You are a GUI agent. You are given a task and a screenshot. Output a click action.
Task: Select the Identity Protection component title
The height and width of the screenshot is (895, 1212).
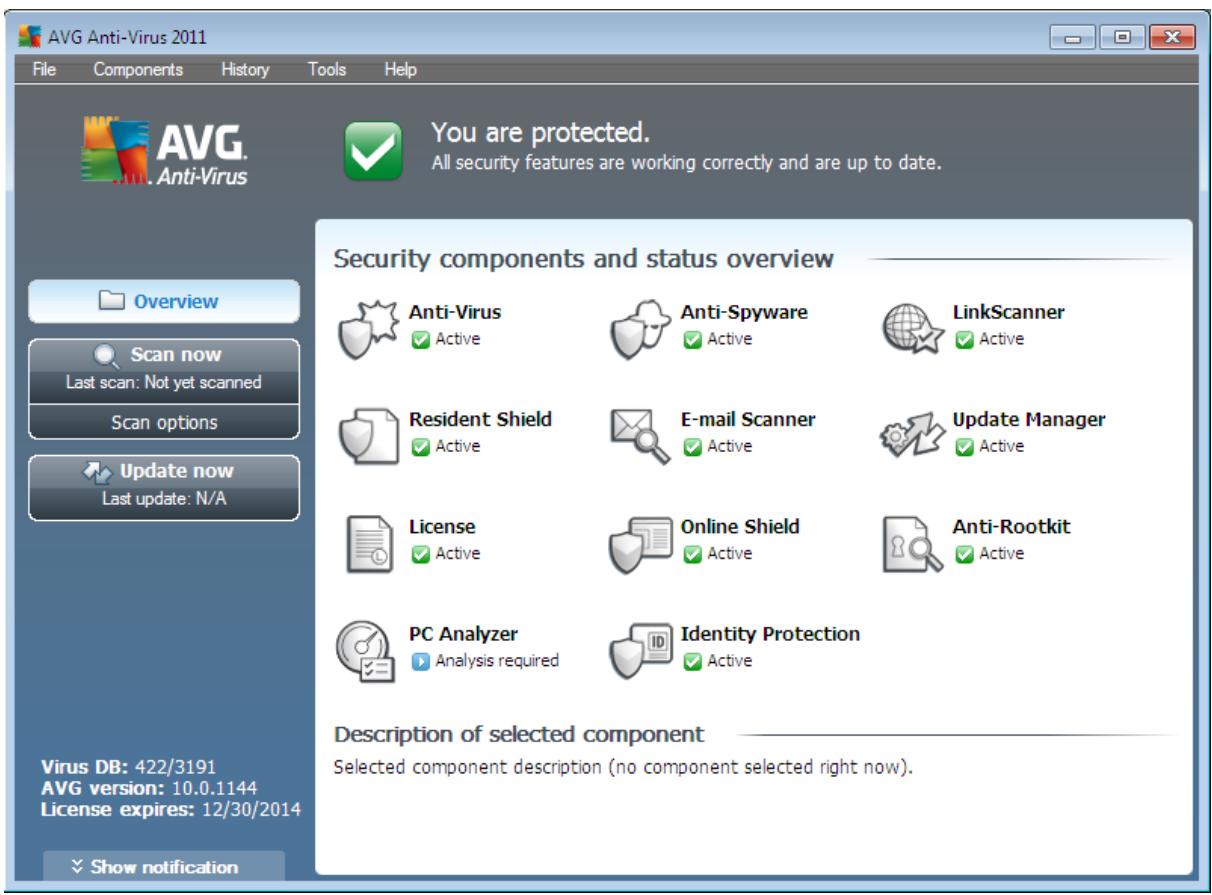point(770,634)
